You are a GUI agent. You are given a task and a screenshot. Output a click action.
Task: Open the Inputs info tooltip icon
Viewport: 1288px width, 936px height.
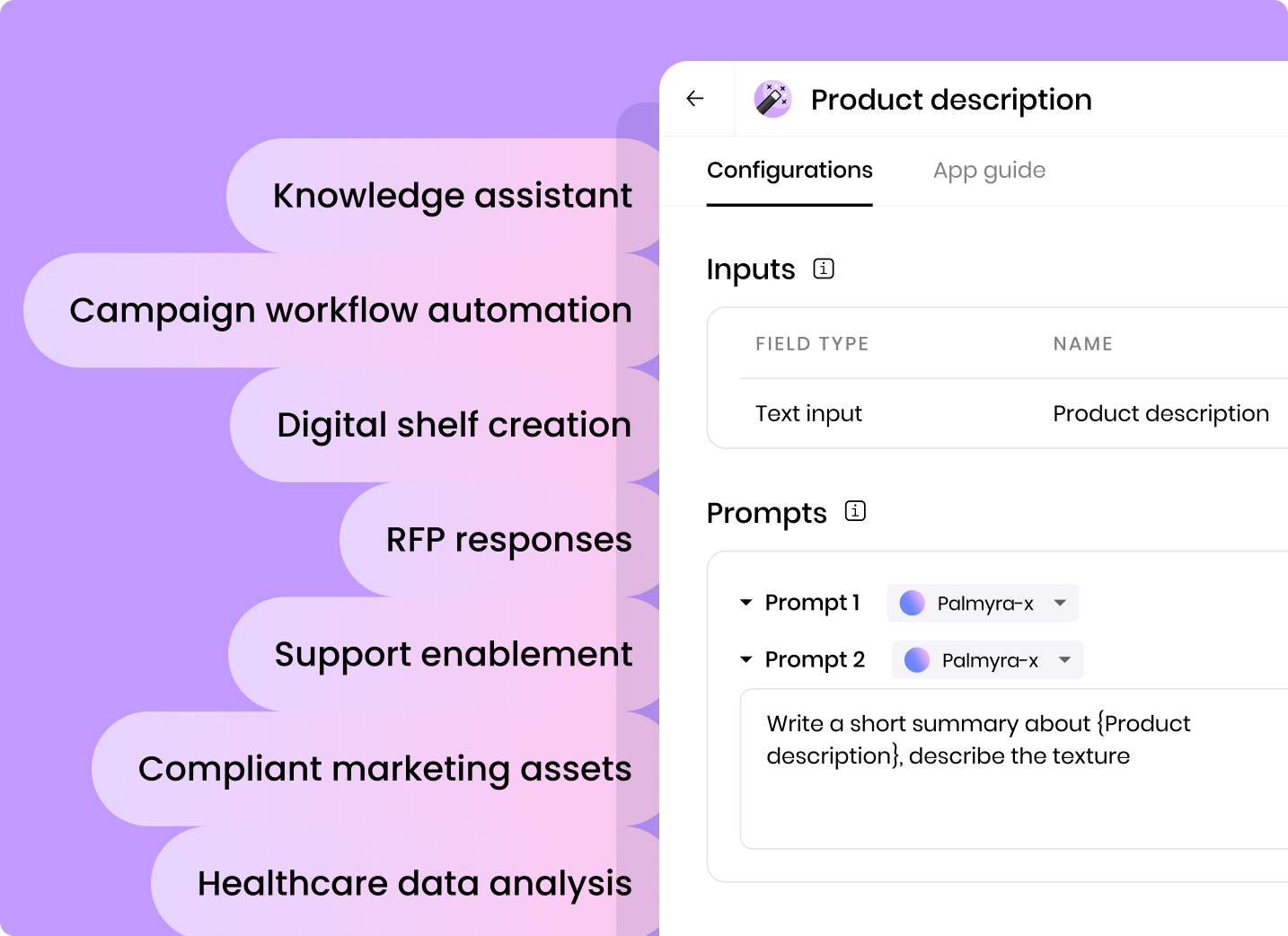(x=822, y=269)
